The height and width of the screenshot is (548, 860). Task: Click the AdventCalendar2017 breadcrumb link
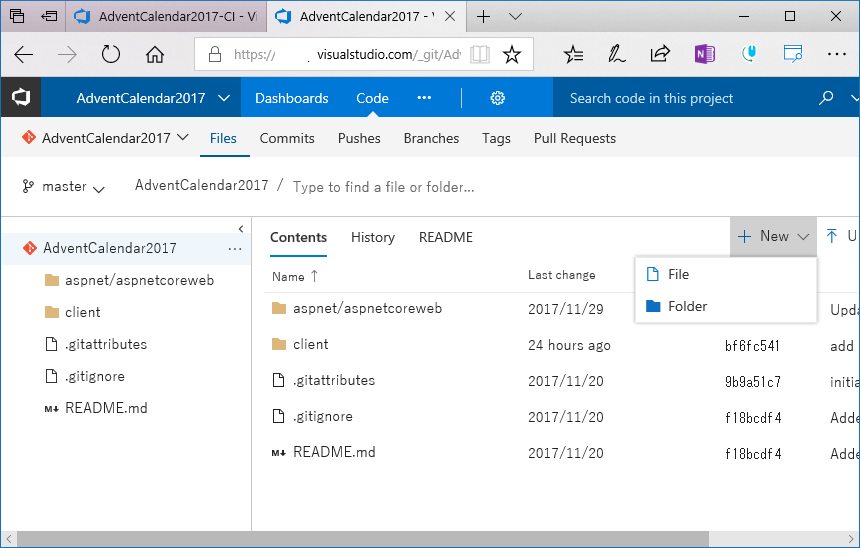click(x=201, y=185)
